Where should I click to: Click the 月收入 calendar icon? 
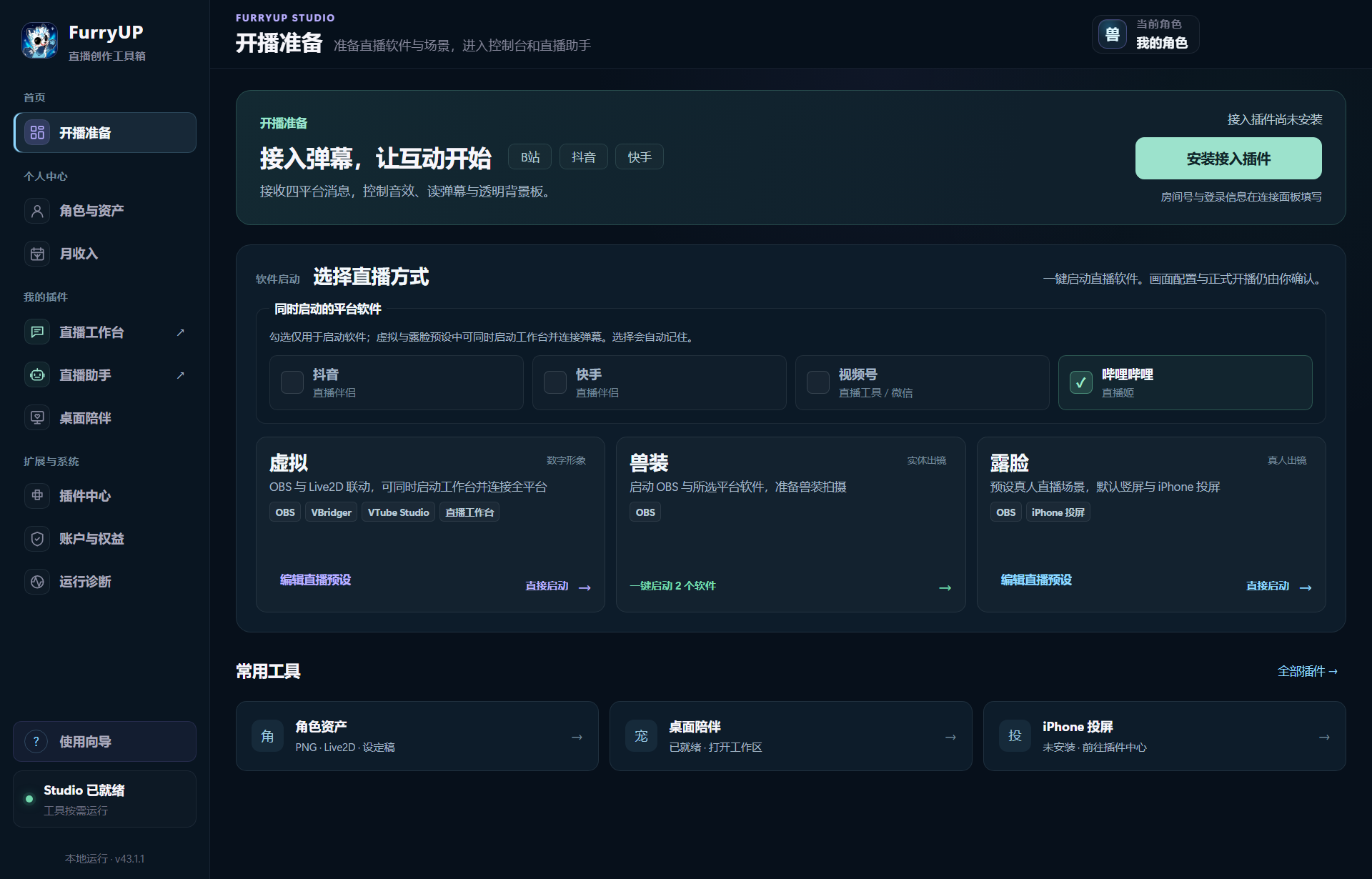tap(37, 254)
